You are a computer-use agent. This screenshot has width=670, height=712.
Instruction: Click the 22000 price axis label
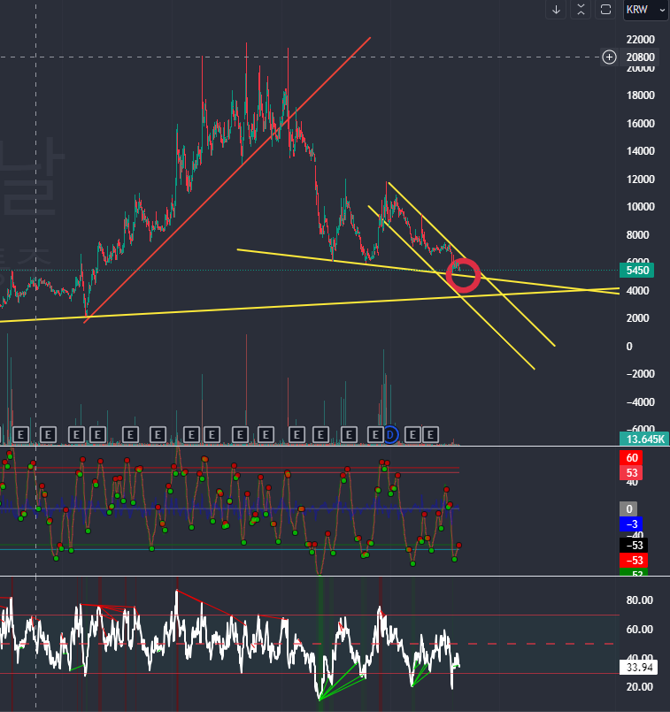[x=640, y=40]
